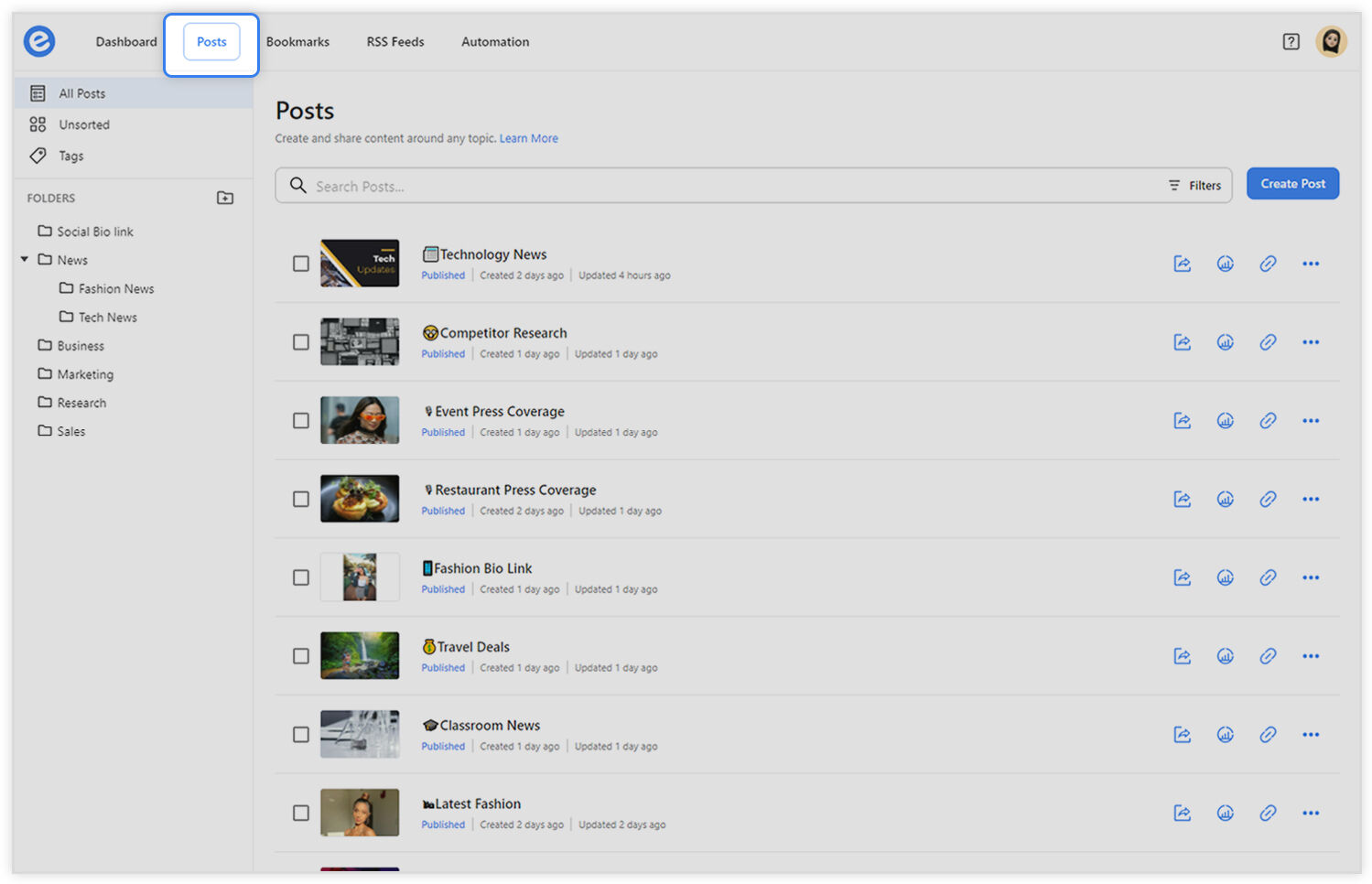Copy link icon for Classroom News
The height and width of the screenshot is (884, 1372).
point(1268,735)
